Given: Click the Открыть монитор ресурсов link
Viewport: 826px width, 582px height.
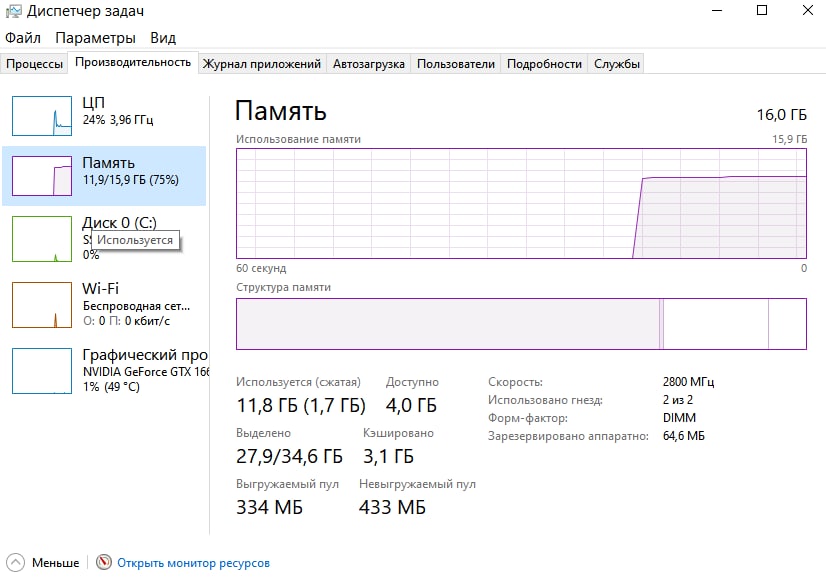Looking at the screenshot, I should coord(193,563).
